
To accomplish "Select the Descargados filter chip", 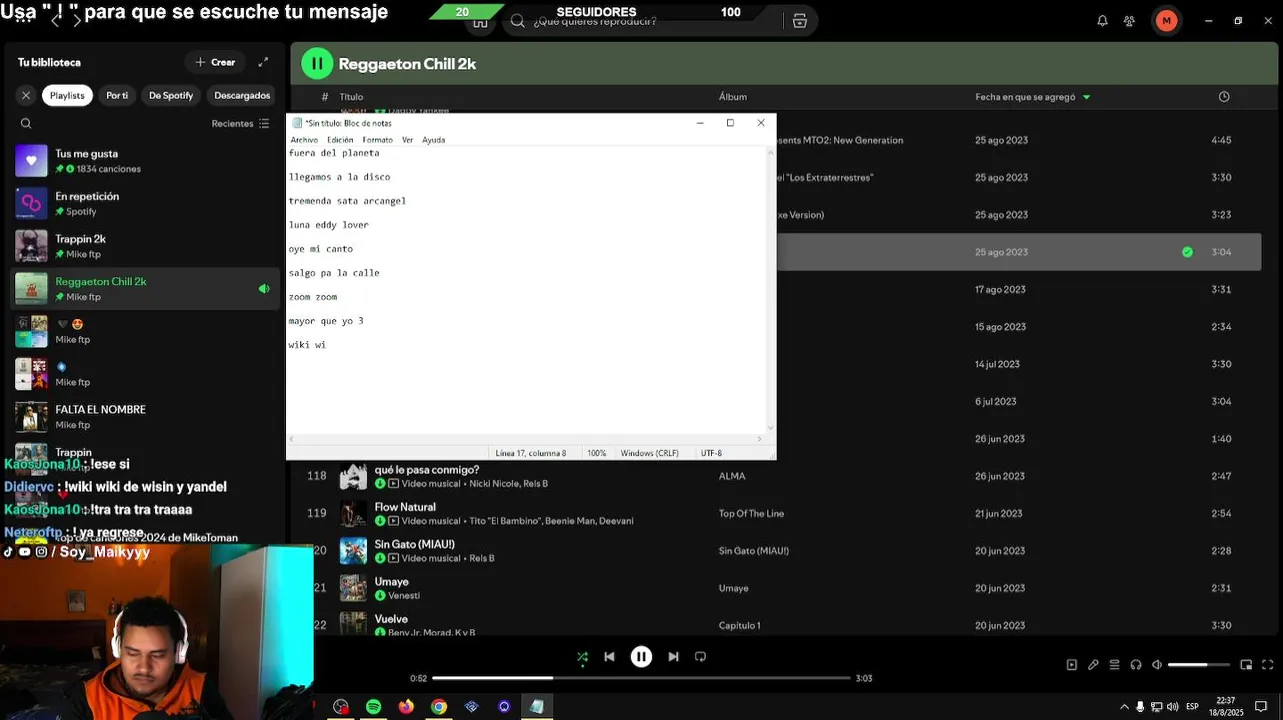I will click(242, 95).
